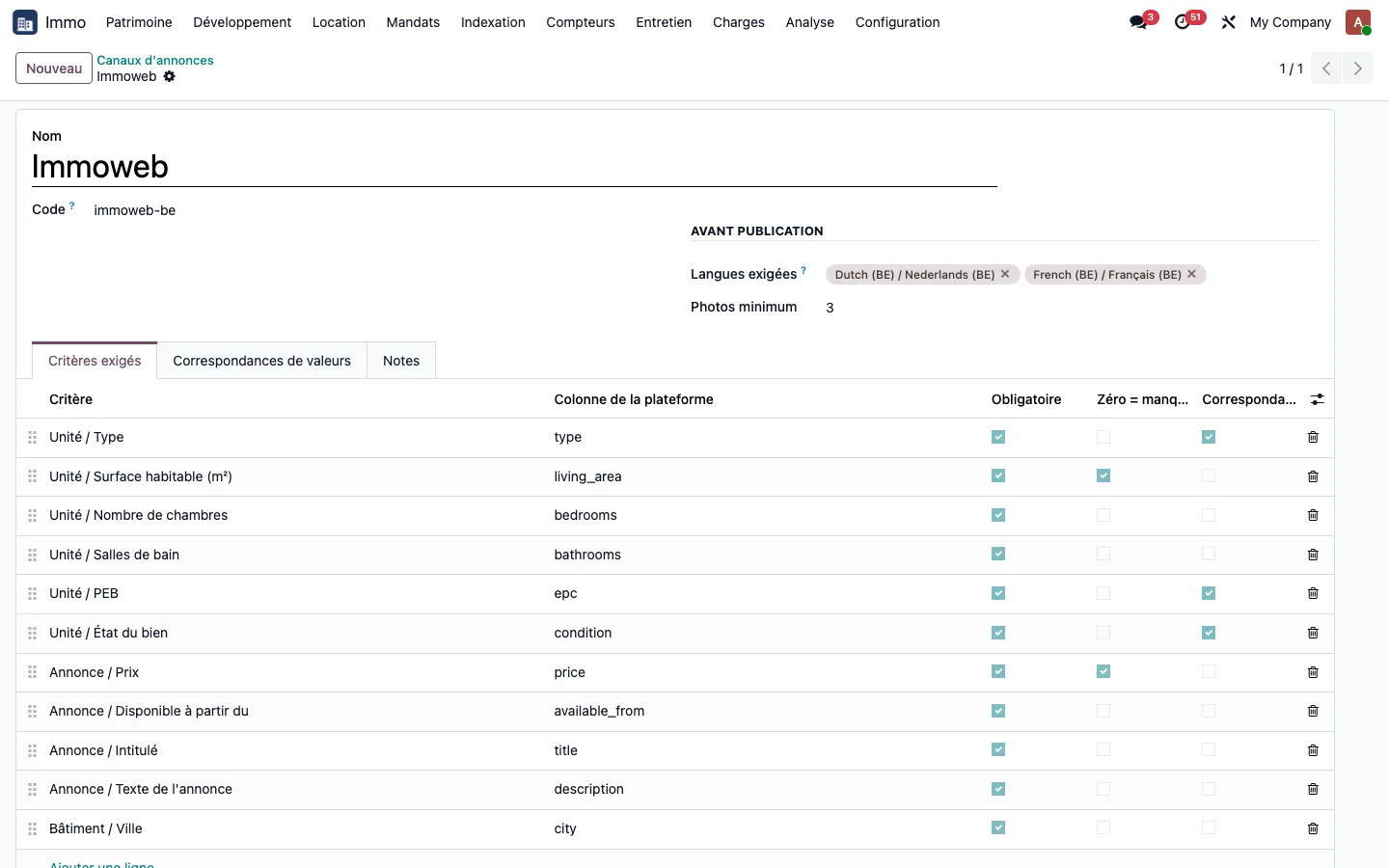This screenshot has height=868, width=1389.
Task: Grab the drag handle of Unité / PEB
Action: [33, 593]
